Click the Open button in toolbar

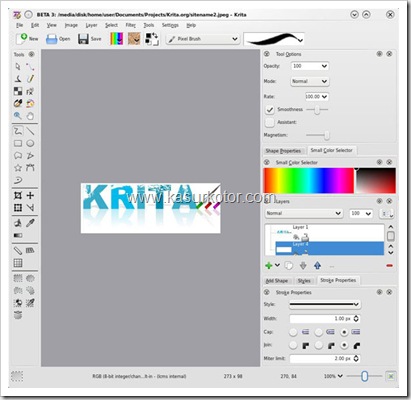[x=58, y=39]
